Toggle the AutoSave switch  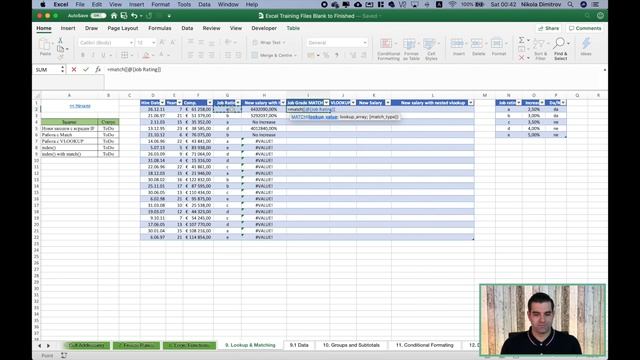click(98, 16)
